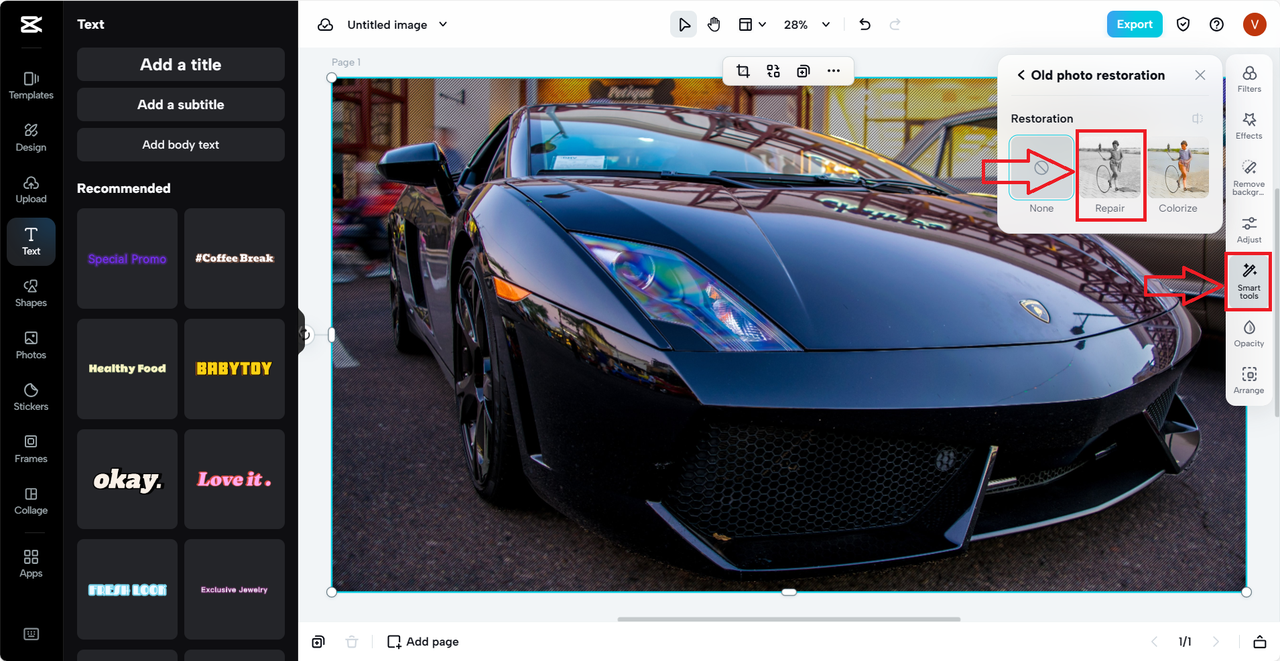The image size is (1280, 661).
Task: Choose the FRESH LOOK text preset
Action: (x=127, y=590)
